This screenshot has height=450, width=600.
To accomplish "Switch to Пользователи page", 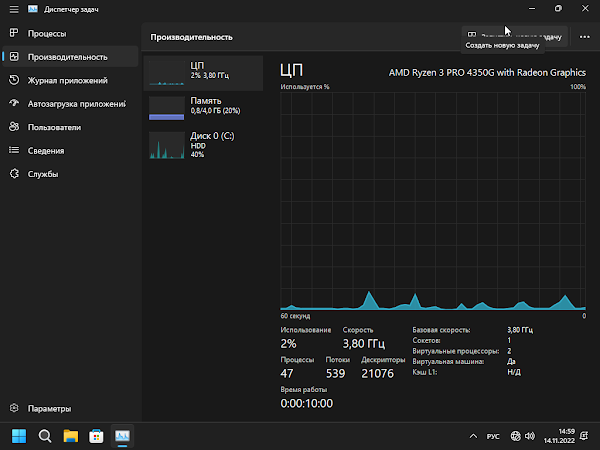I will tap(70, 127).
